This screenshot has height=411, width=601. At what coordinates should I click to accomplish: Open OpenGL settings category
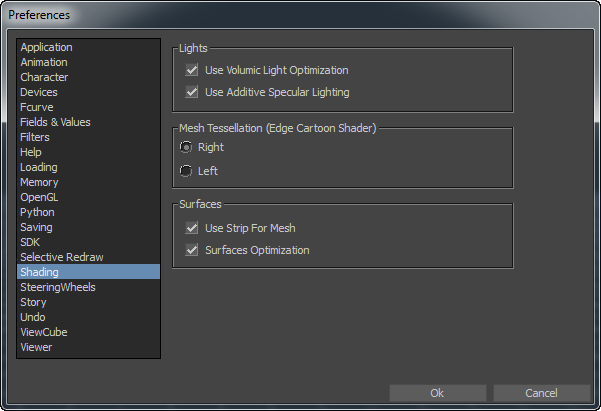click(x=40, y=197)
